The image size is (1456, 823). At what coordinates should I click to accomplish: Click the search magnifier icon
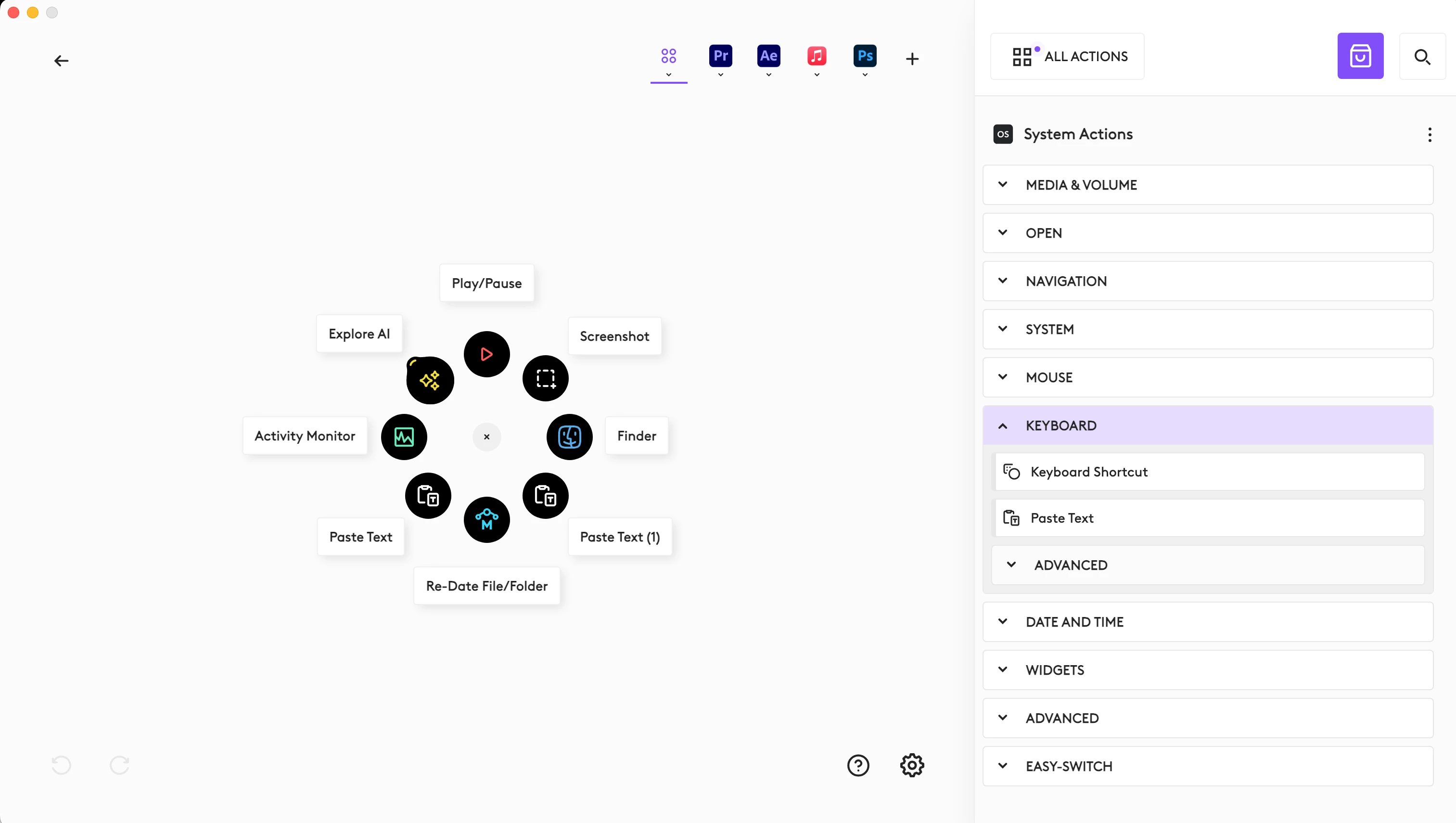[x=1422, y=56]
